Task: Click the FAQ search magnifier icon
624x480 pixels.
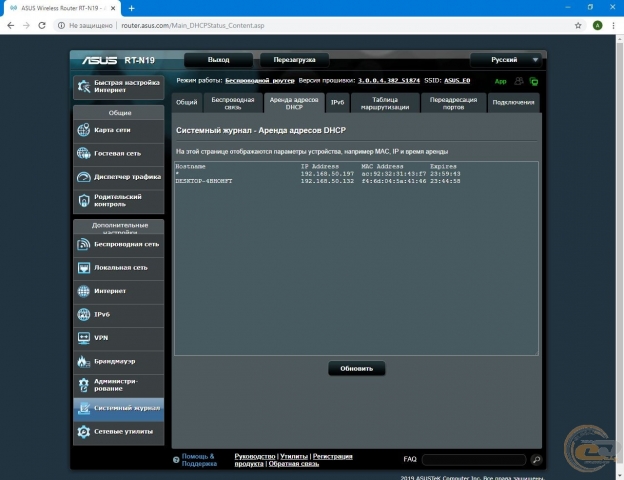Action: click(x=536, y=460)
